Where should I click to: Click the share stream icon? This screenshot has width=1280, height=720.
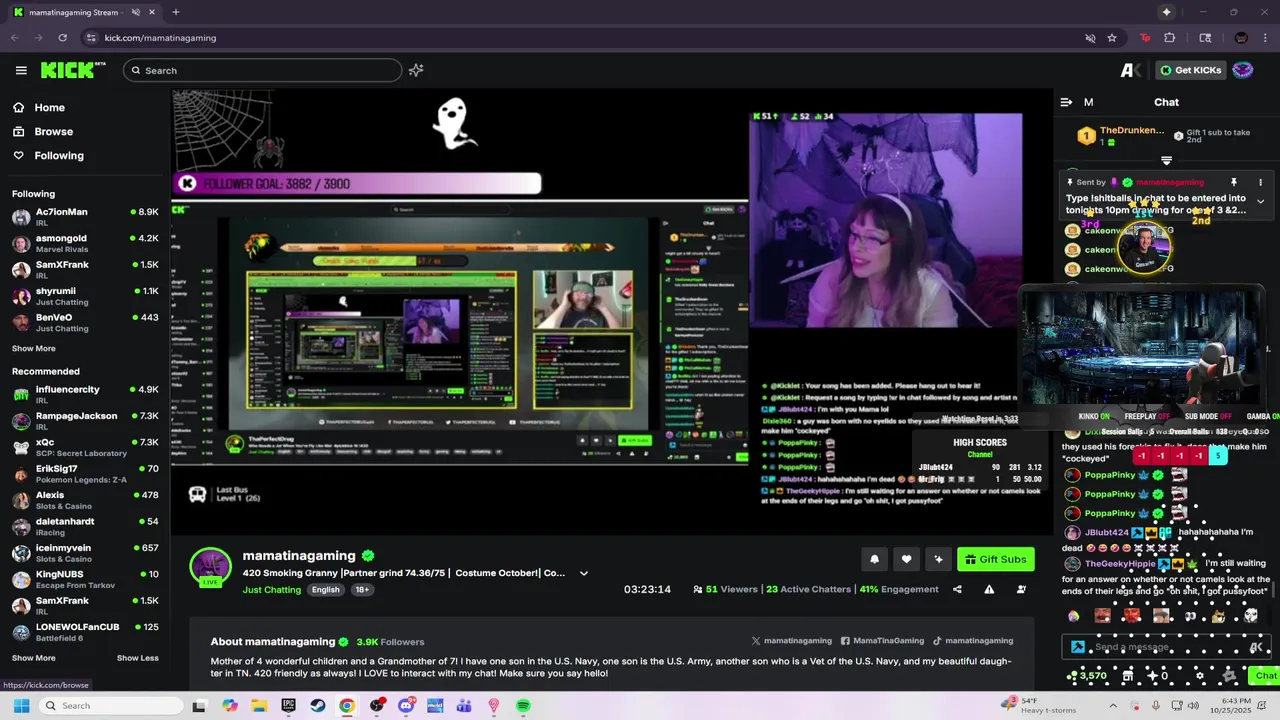click(x=957, y=589)
